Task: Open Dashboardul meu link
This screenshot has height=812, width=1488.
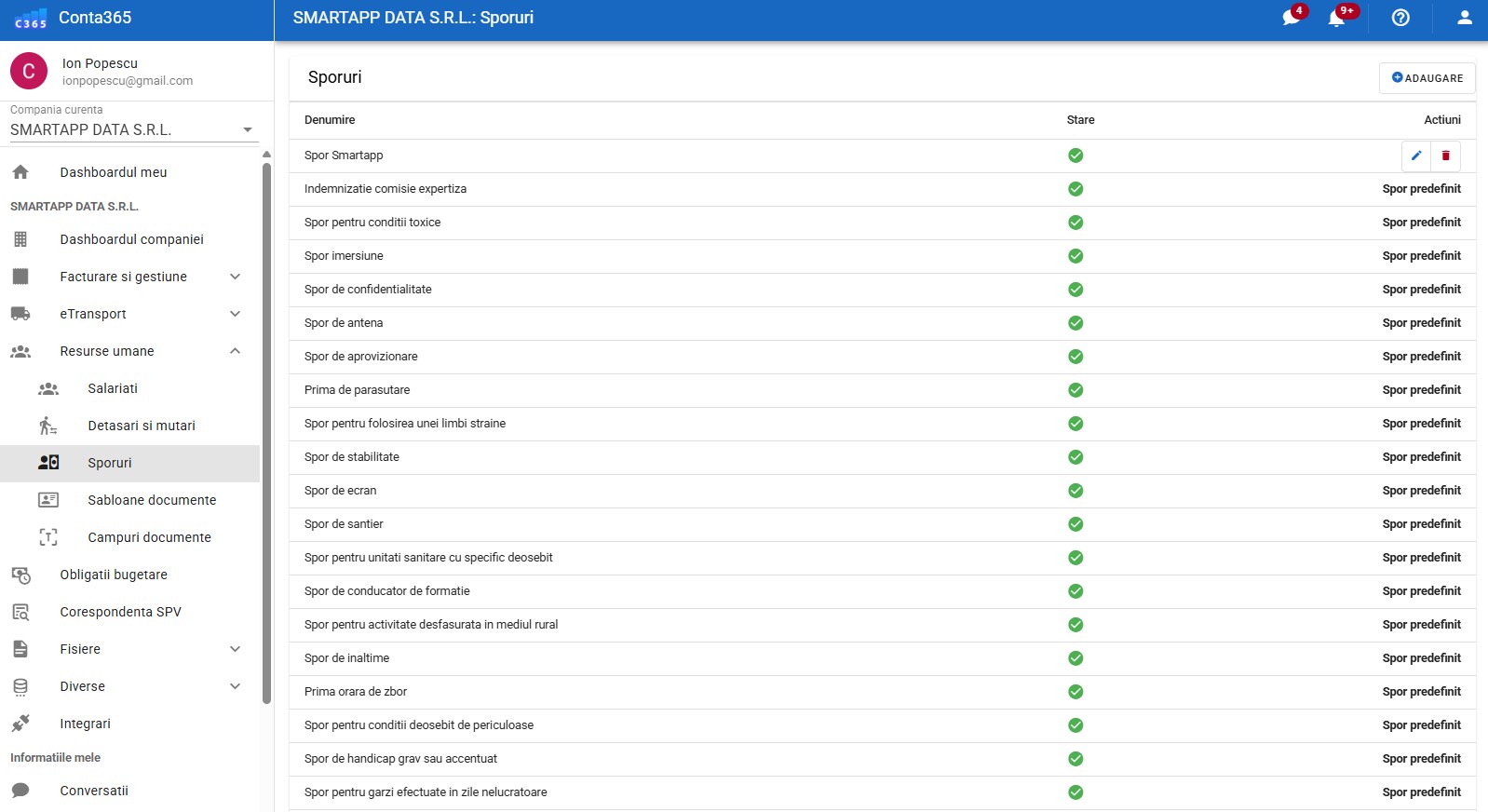Action: [114, 172]
